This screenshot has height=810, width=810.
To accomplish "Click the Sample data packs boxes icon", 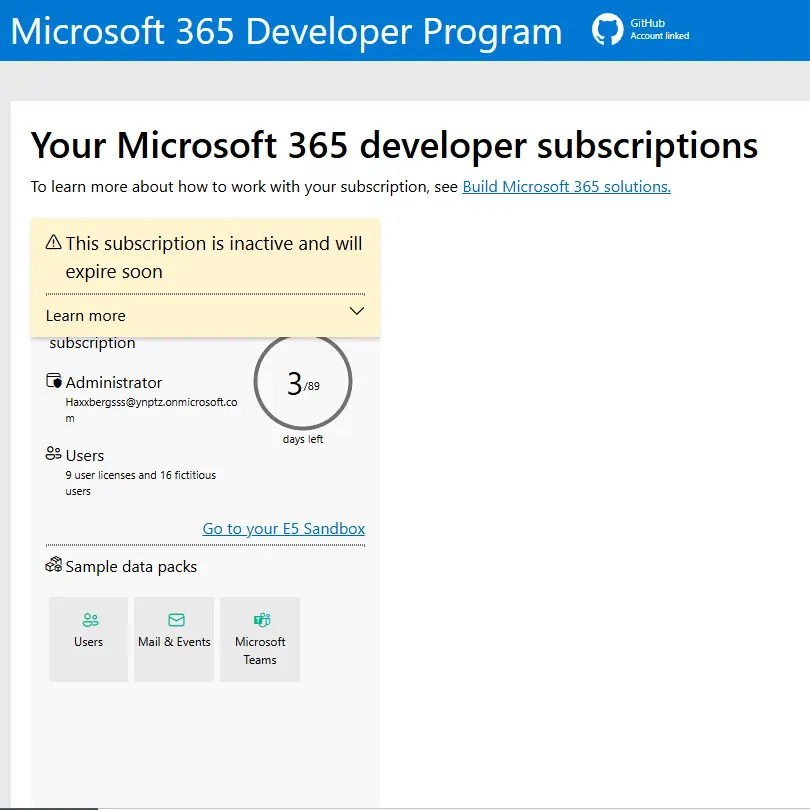I will (54, 565).
